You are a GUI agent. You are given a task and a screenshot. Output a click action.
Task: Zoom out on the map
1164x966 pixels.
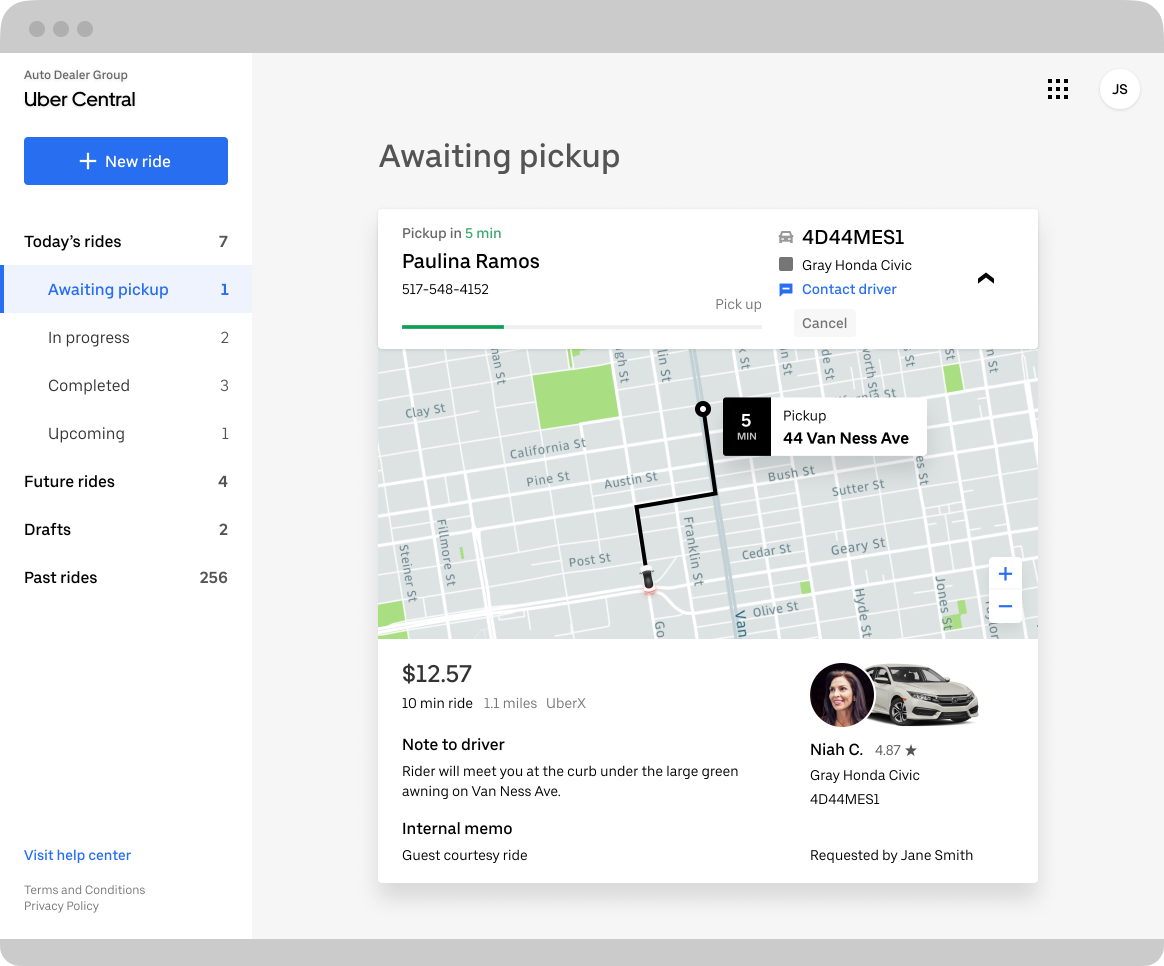1005,607
